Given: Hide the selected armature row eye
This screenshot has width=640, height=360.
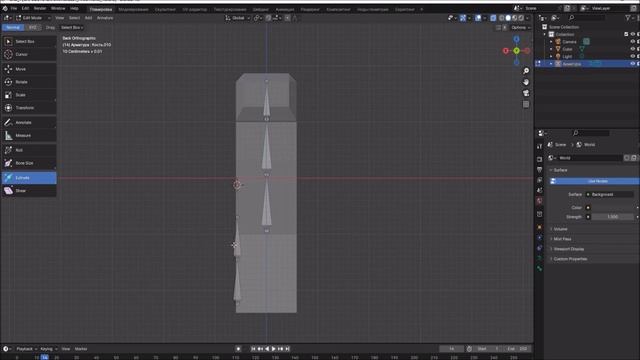Looking at the screenshot, I should point(632,64).
